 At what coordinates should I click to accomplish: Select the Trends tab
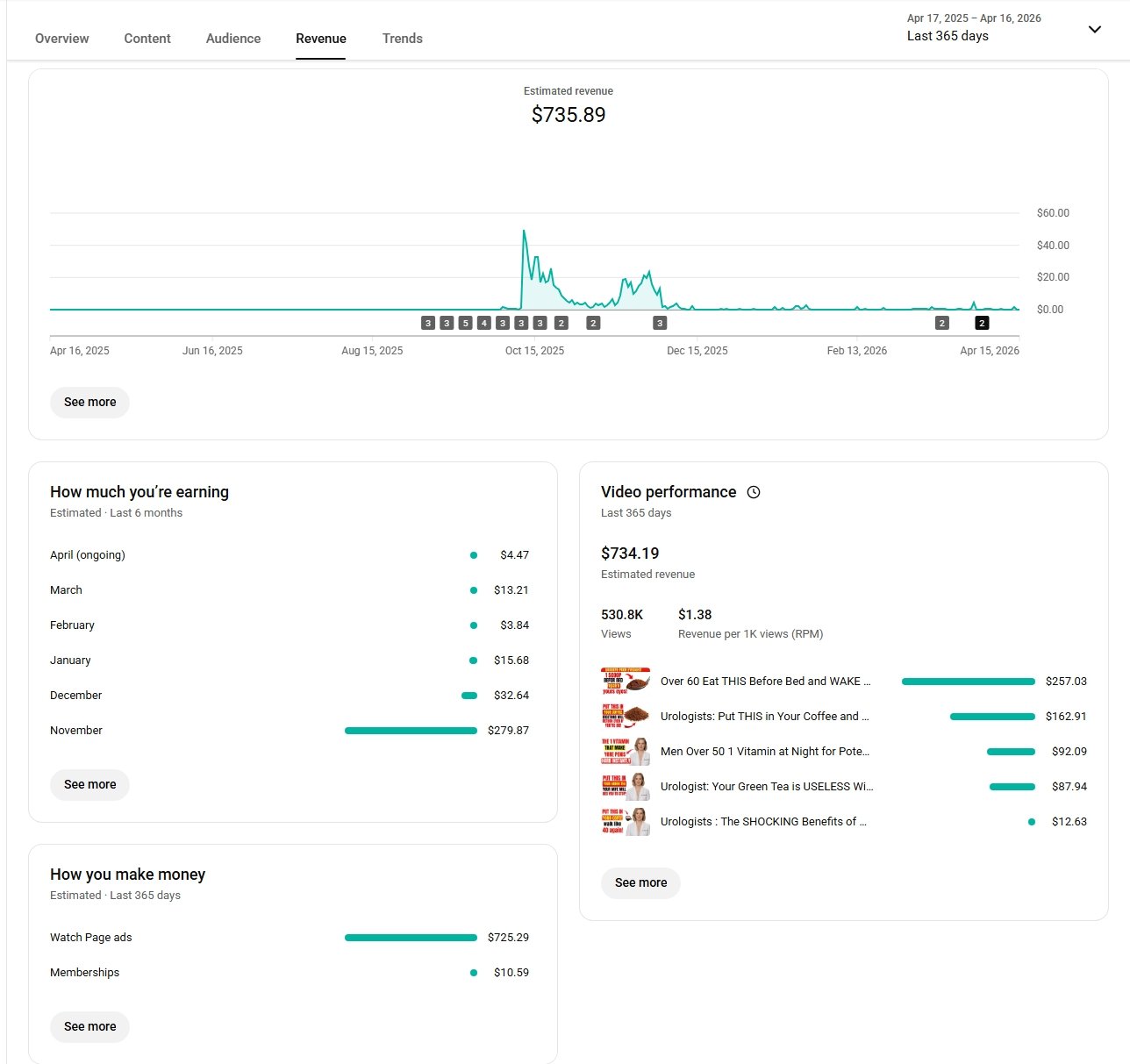point(403,39)
